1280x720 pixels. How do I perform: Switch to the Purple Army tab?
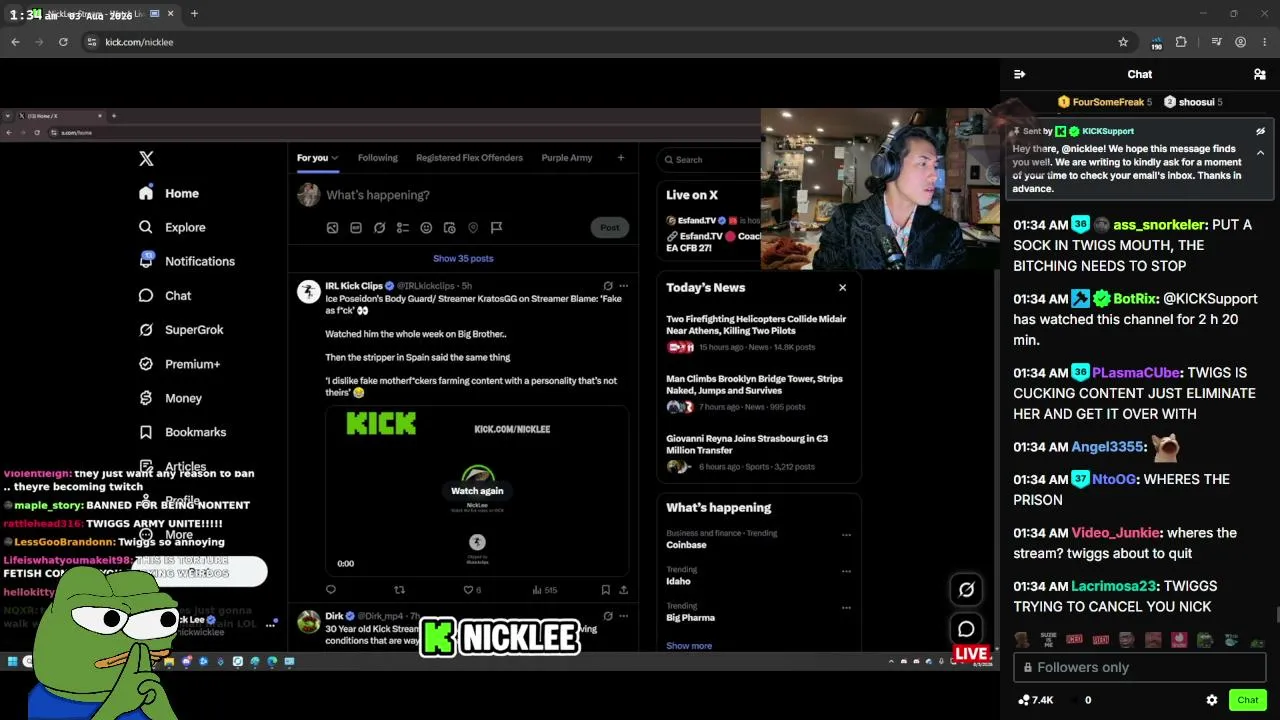567,158
